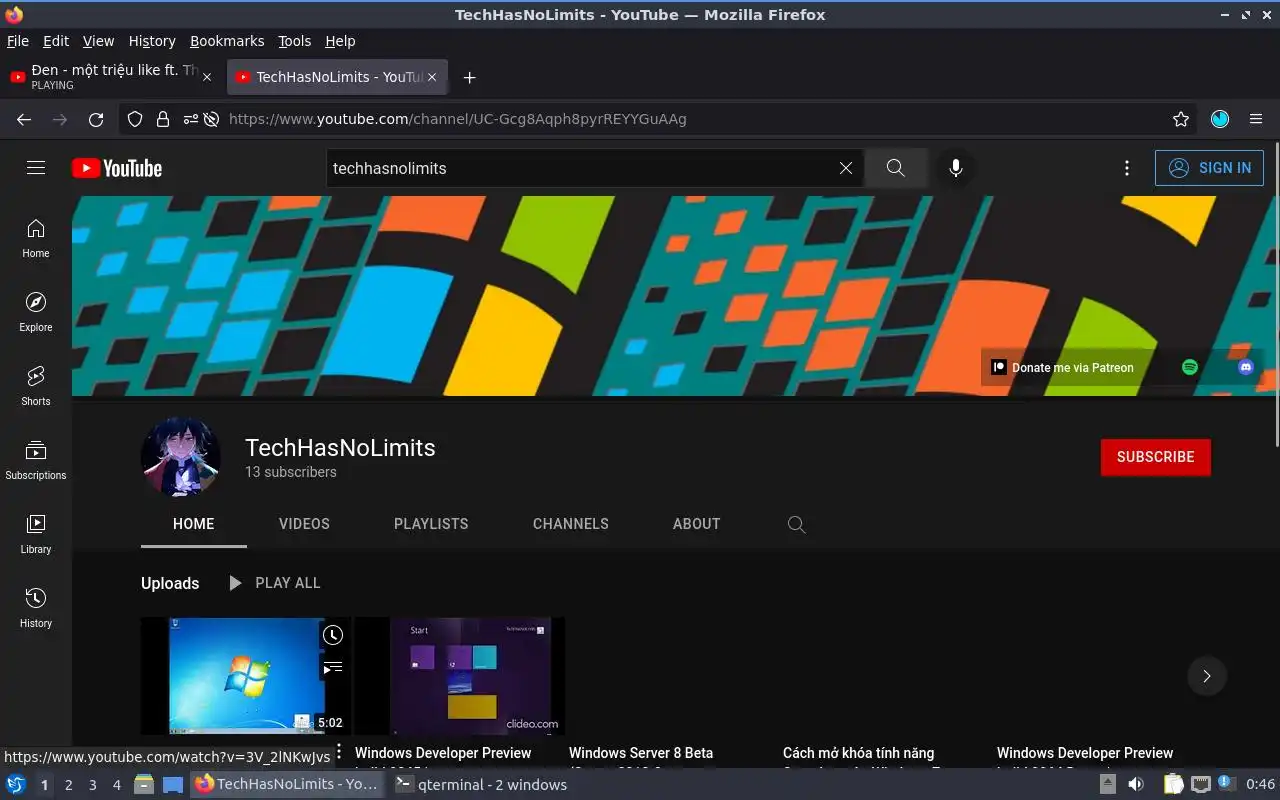Select the channel HOME tab
The image size is (1280, 800).
tap(193, 524)
